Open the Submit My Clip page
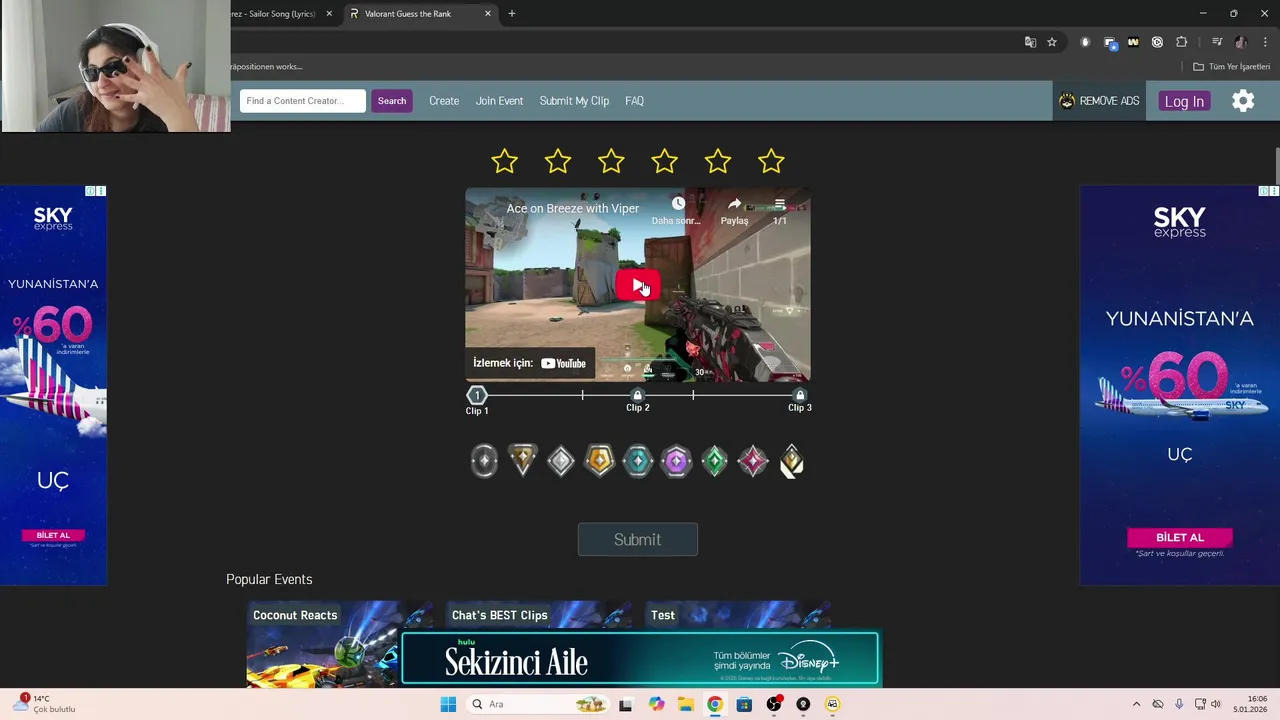The width and height of the screenshot is (1280, 720). [x=574, y=101]
